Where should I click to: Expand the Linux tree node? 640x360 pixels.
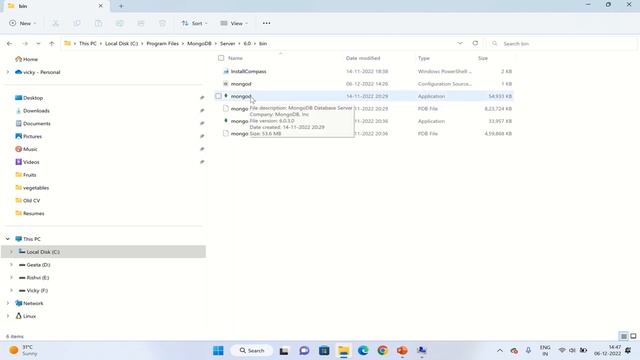(8, 316)
